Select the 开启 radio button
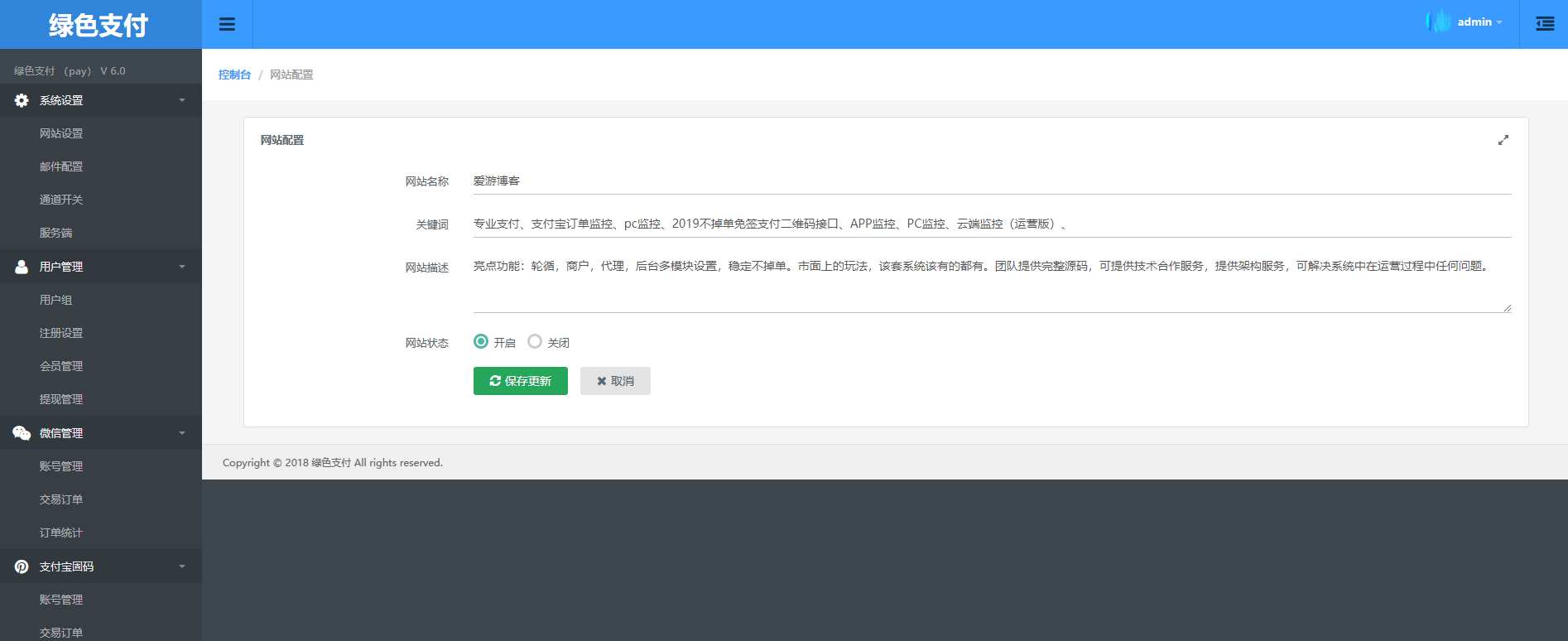 tap(481, 341)
